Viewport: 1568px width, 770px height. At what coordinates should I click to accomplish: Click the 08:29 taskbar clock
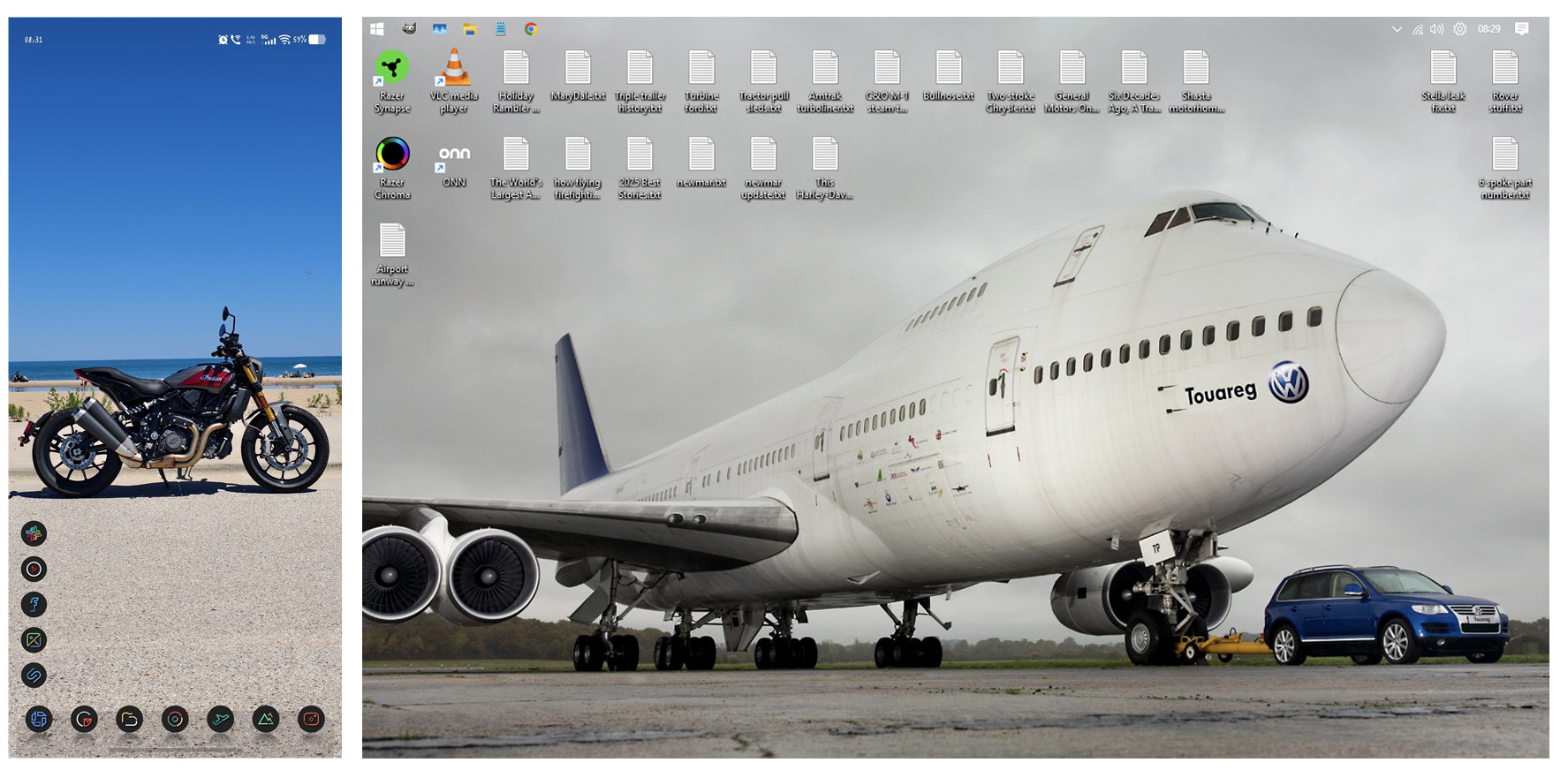point(1489,29)
